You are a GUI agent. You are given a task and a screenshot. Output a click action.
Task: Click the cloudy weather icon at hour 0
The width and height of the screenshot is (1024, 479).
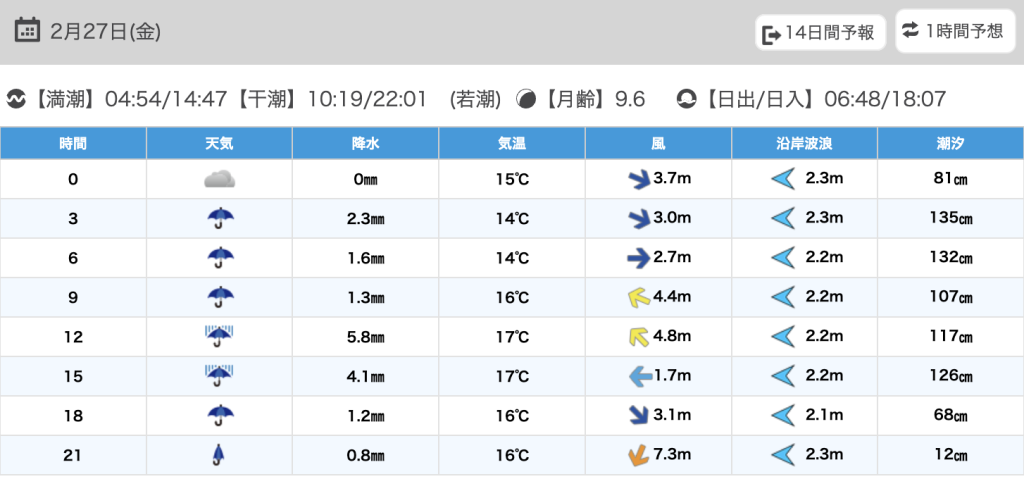219,180
